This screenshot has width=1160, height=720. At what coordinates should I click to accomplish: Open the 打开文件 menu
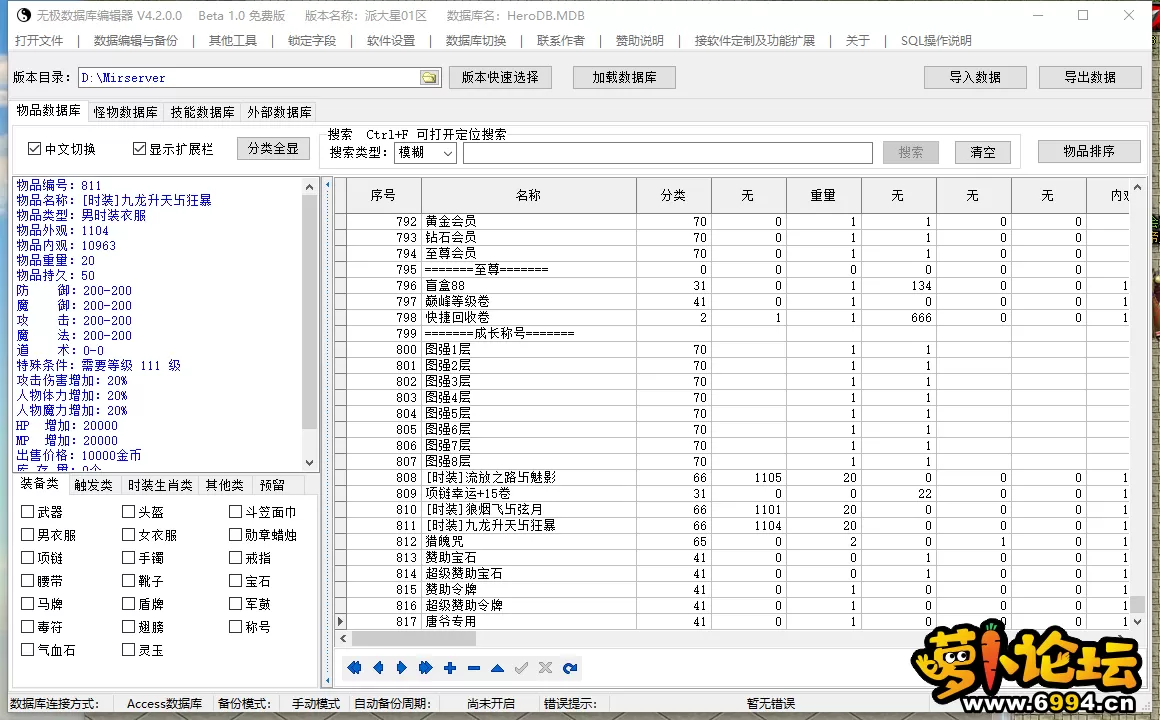pos(39,41)
